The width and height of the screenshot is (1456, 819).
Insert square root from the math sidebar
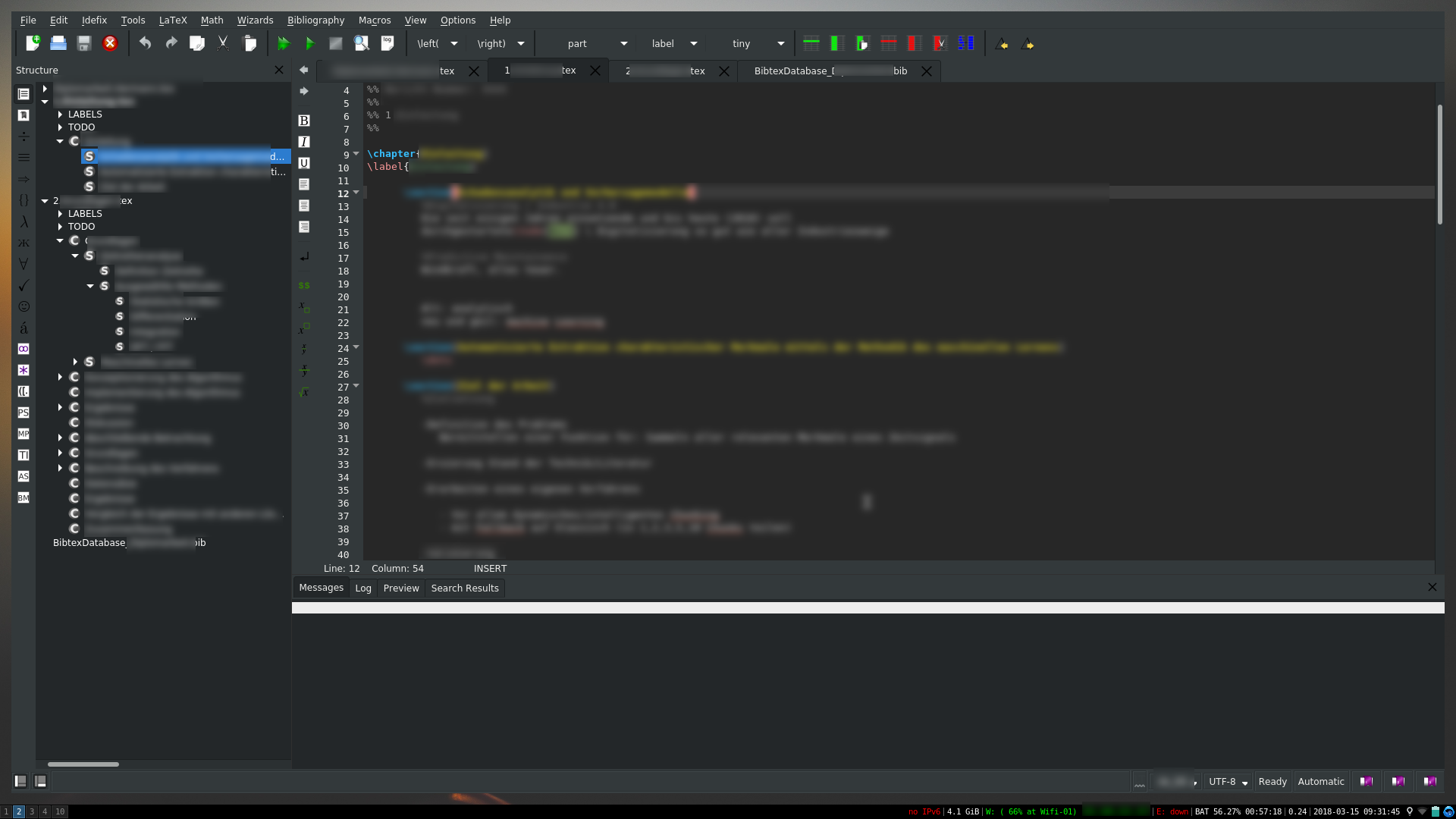click(x=304, y=392)
